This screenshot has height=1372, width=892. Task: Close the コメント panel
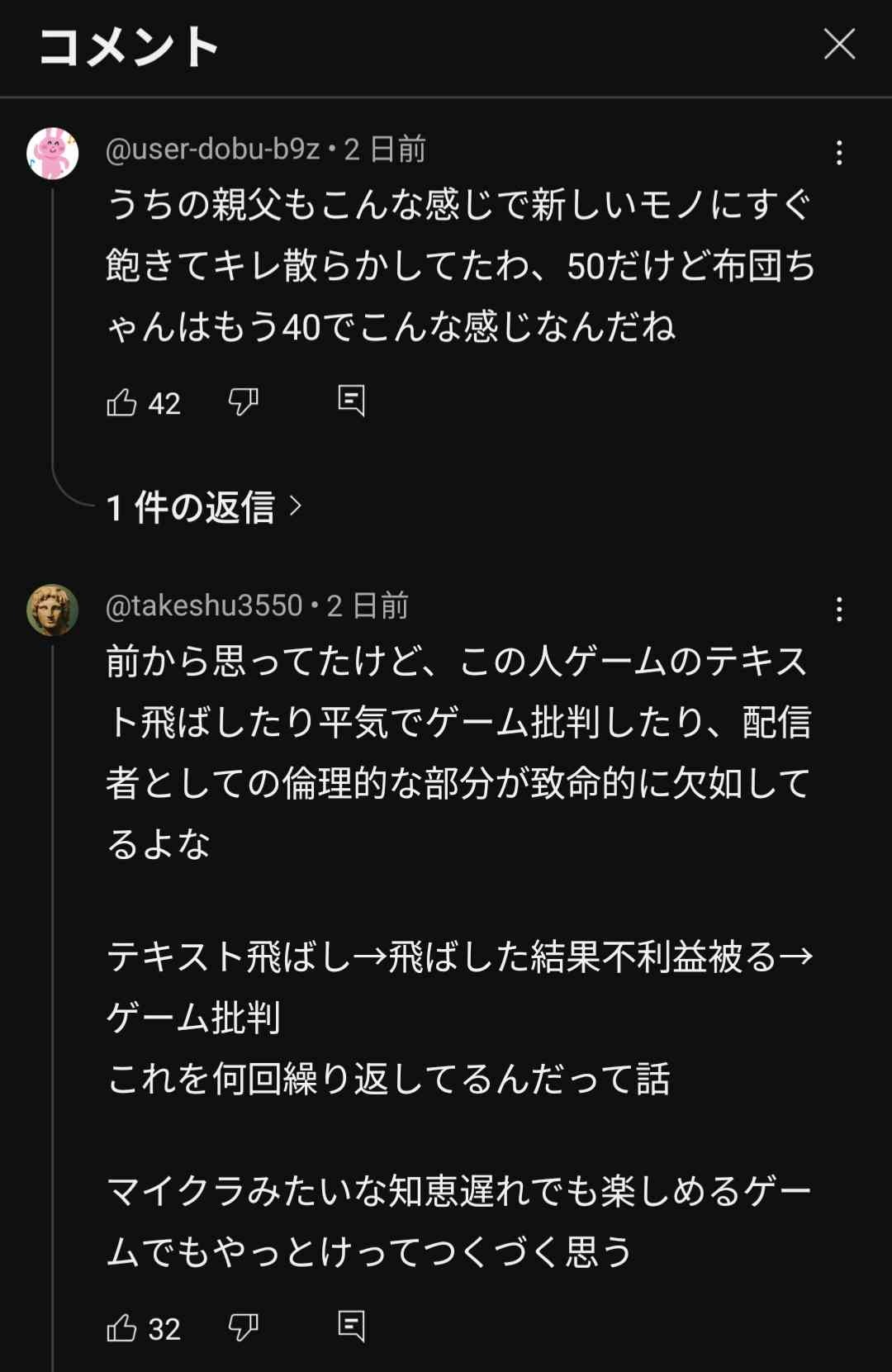(x=839, y=45)
